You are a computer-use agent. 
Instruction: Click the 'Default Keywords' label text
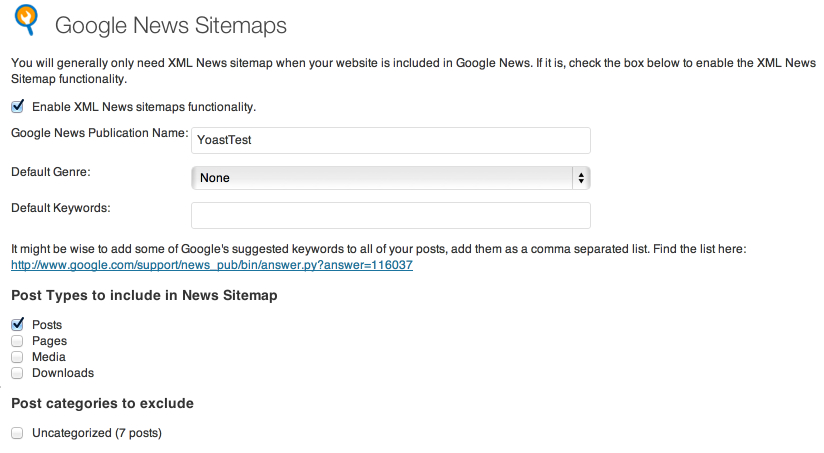[60, 208]
